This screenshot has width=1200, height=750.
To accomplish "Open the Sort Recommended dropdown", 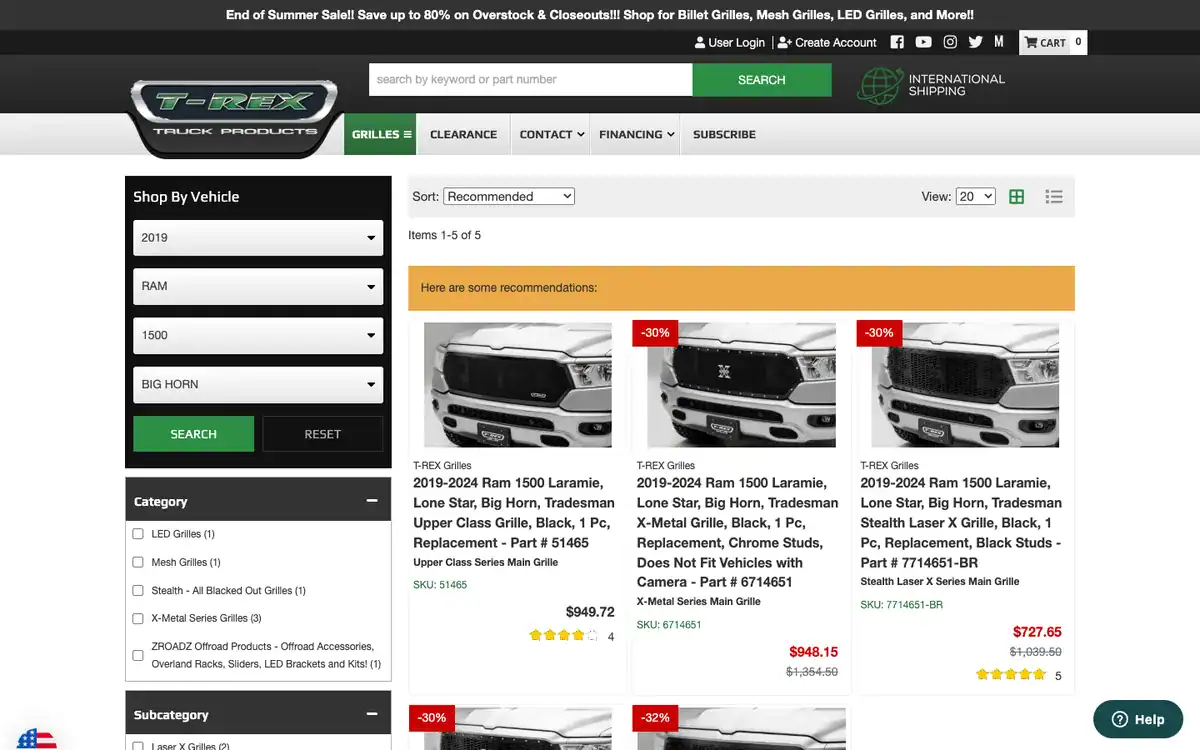I will tap(509, 197).
